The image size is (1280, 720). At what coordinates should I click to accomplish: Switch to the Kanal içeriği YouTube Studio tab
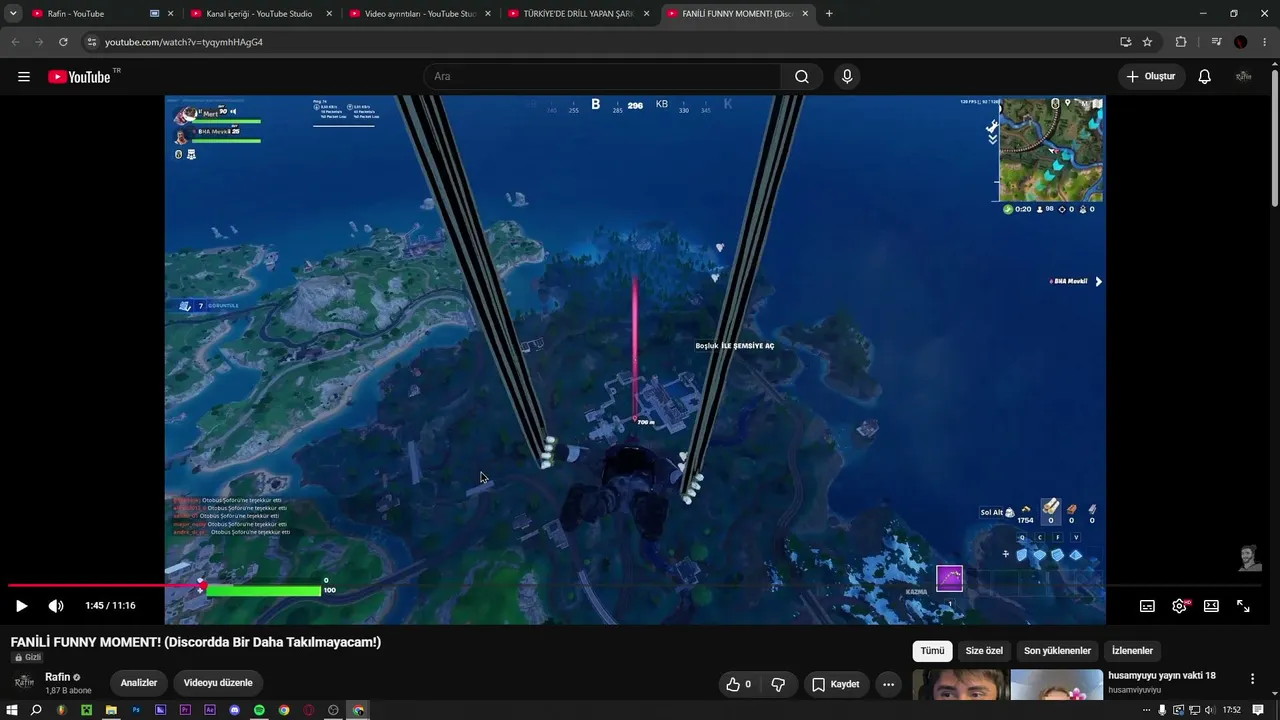pyautogui.click(x=260, y=14)
